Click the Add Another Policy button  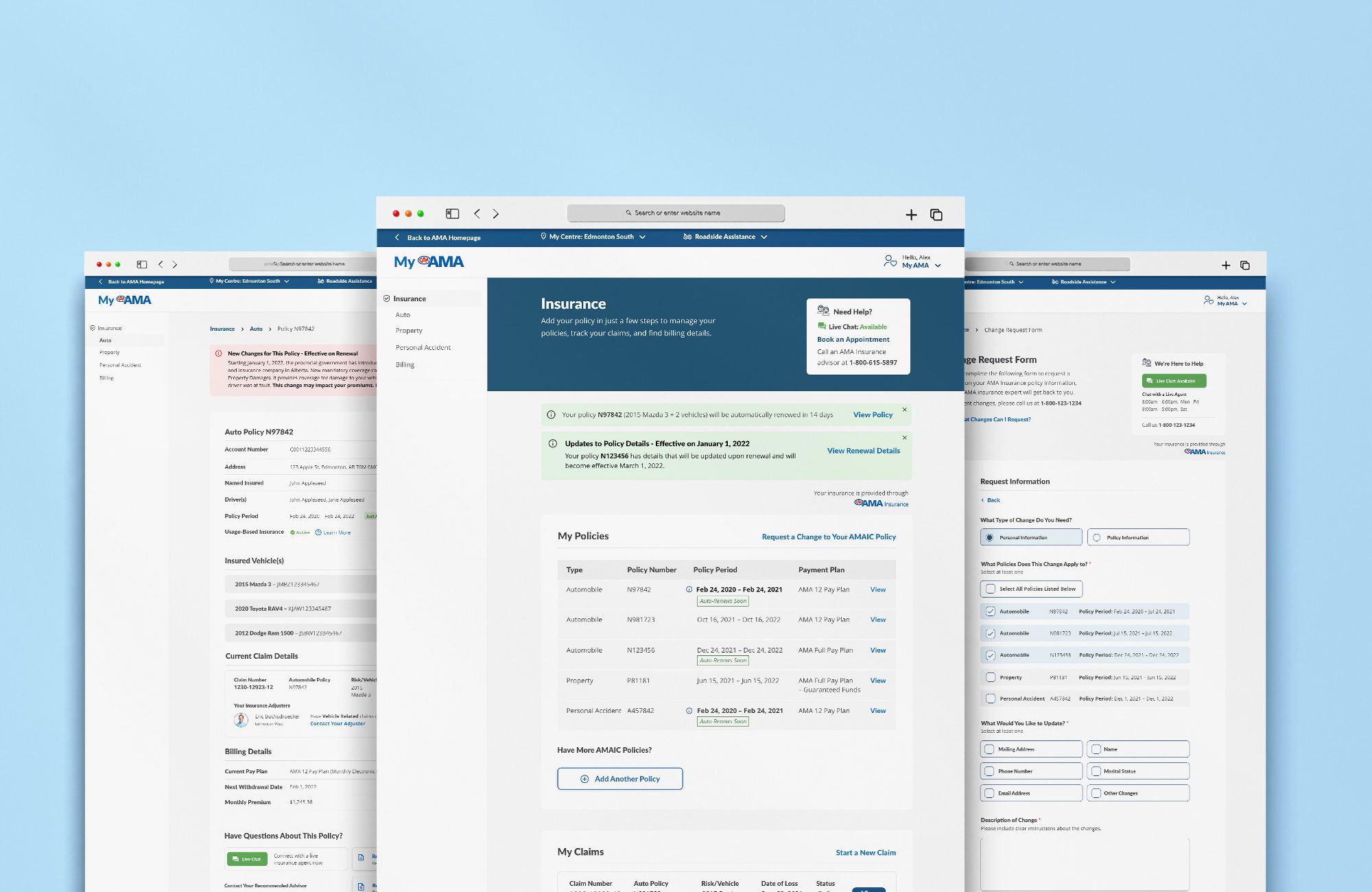(x=619, y=779)
